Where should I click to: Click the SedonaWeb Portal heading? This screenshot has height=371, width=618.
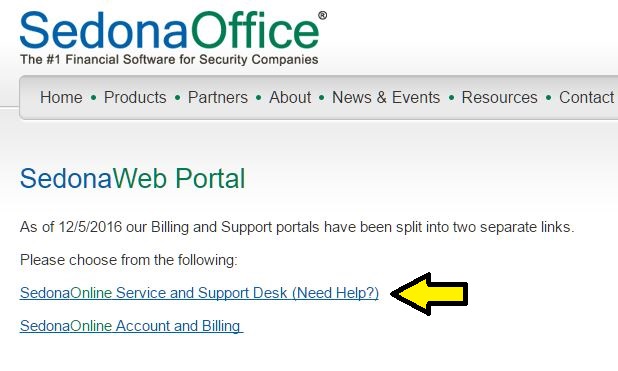(x=132, y=179)
